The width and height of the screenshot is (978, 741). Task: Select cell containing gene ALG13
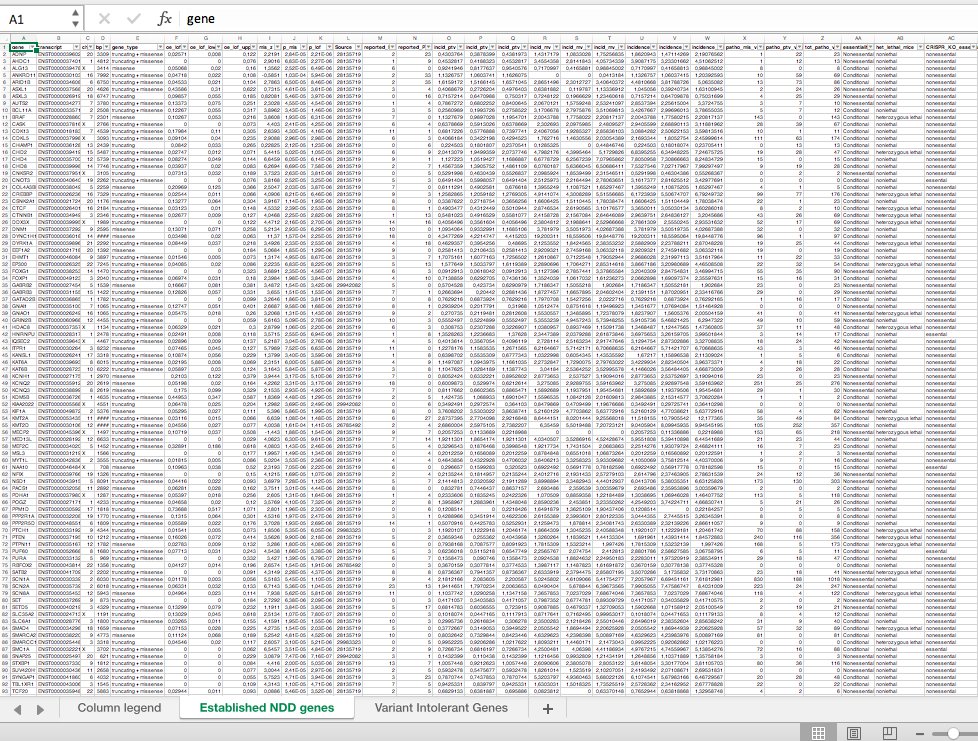(x=24, y=68)
